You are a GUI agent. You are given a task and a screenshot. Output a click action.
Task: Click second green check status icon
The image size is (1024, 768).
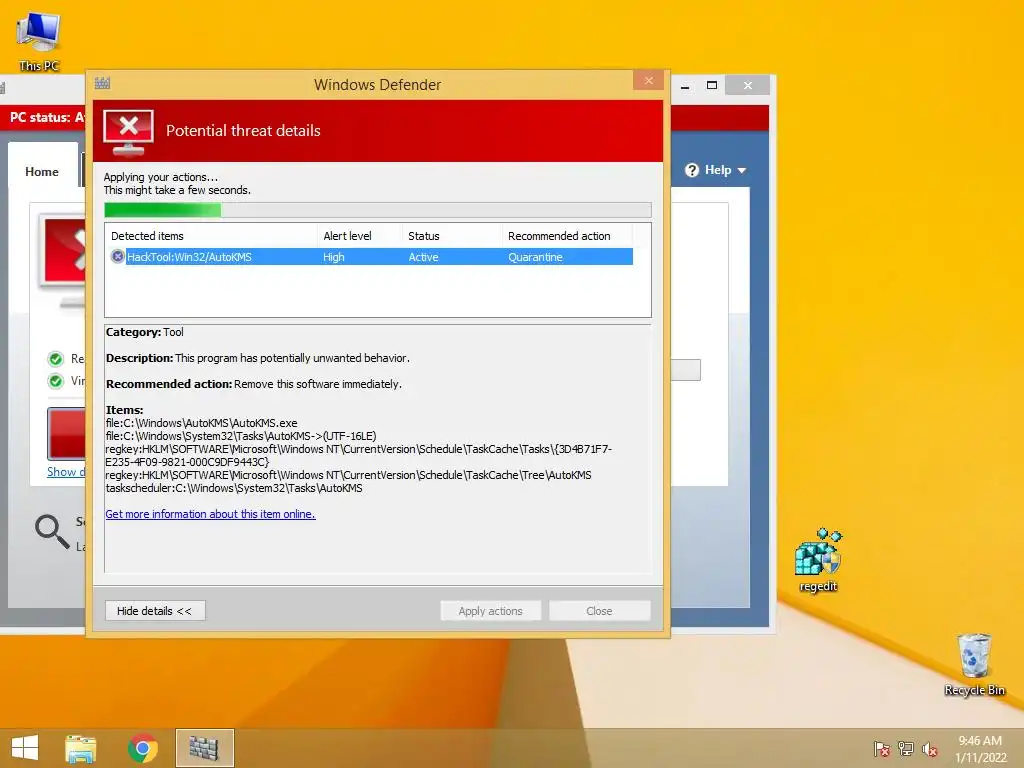point(56,381)
